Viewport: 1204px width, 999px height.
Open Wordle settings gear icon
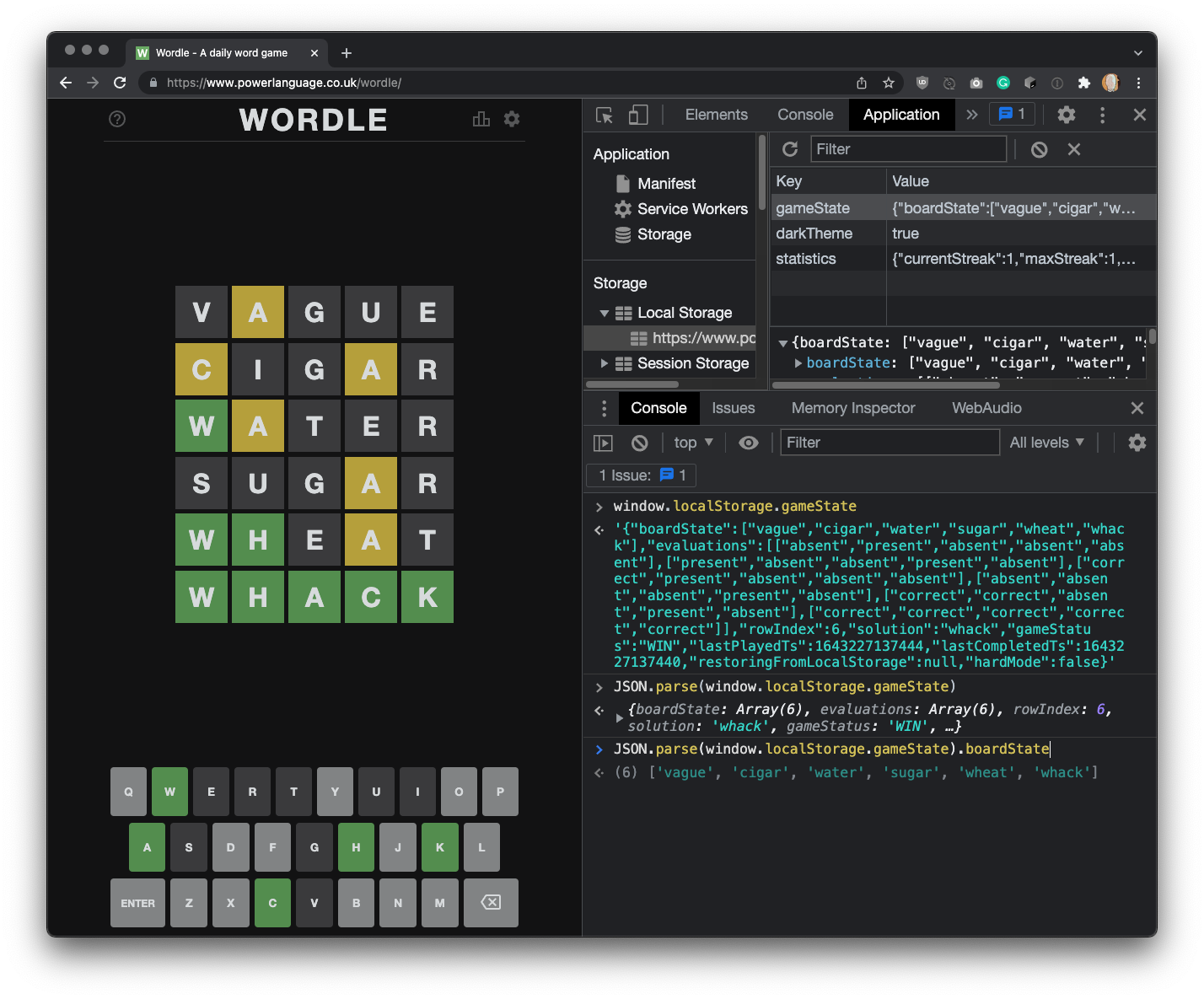(512, 119)
